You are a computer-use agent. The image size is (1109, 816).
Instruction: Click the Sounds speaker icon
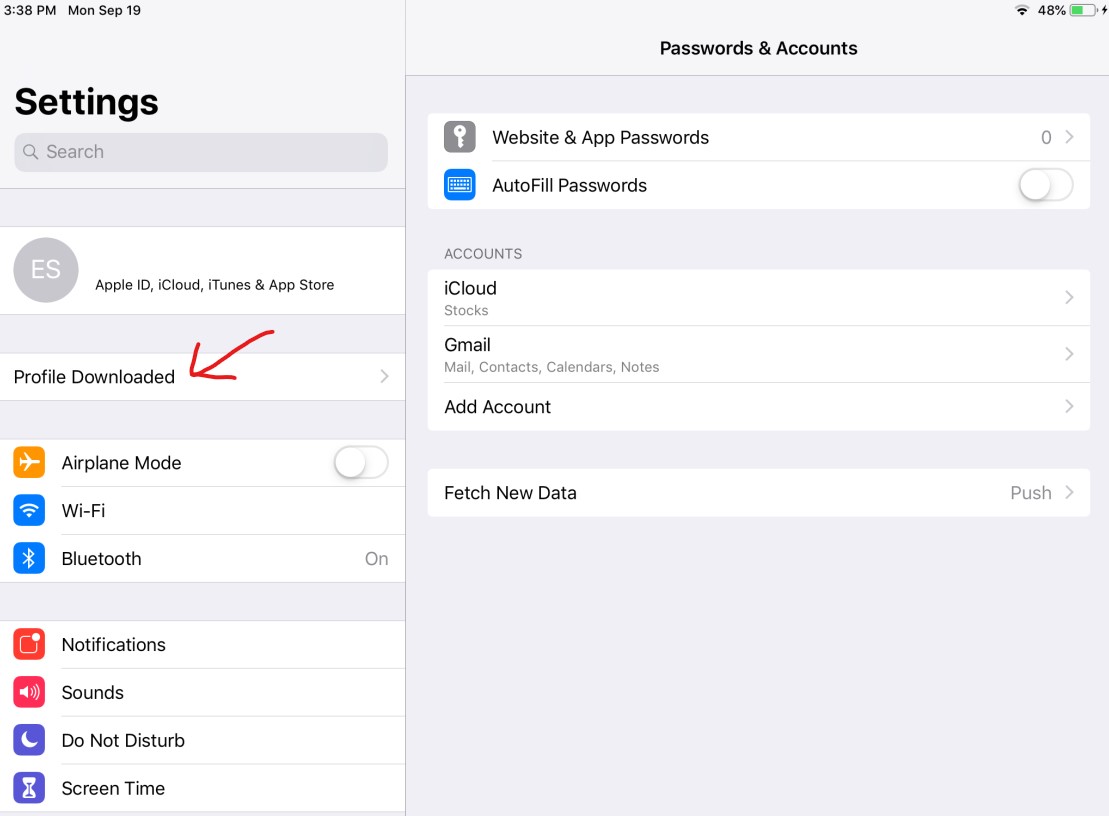29,692
